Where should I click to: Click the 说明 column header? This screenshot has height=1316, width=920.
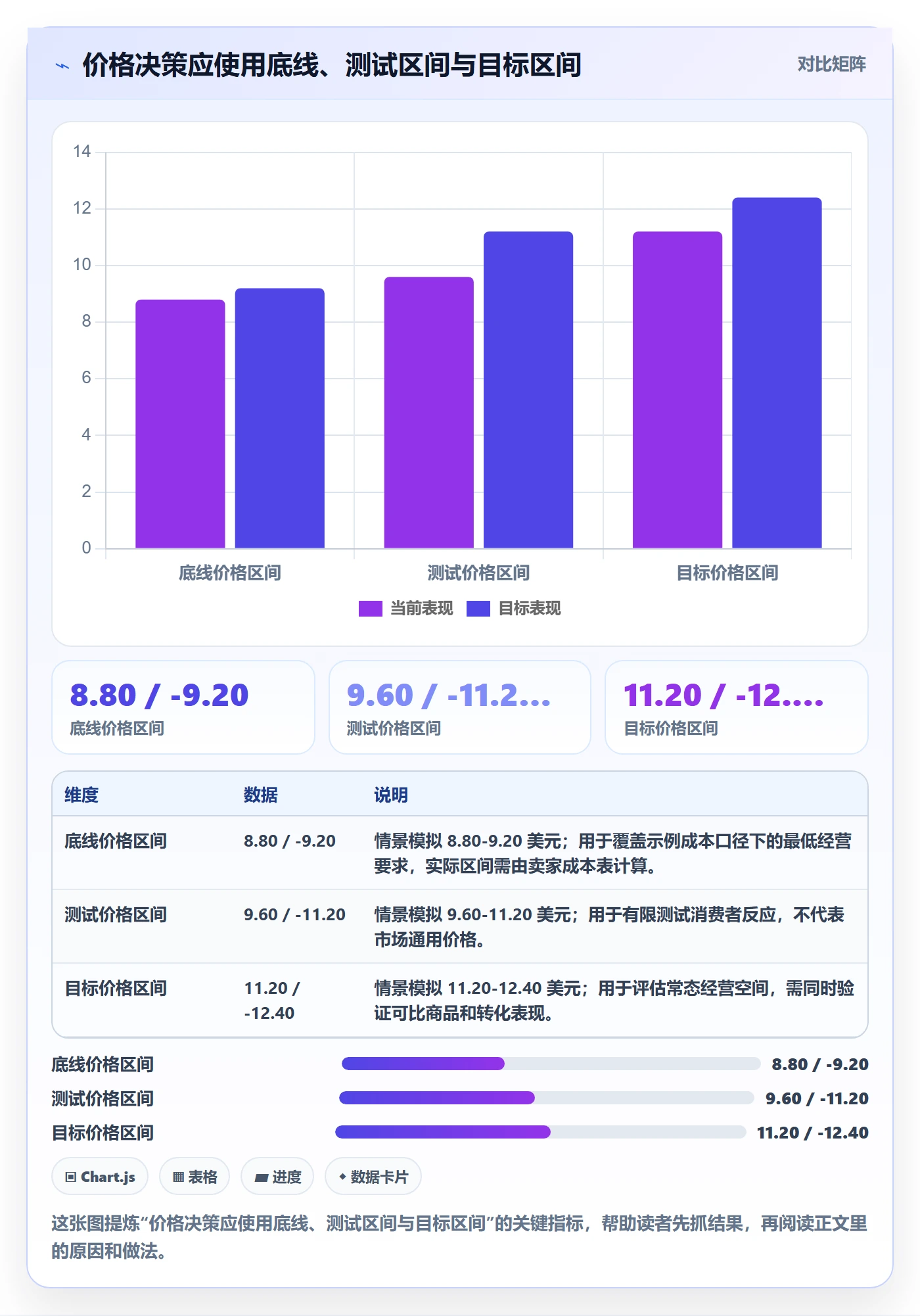pyautogui.click(x=391, y=795)
